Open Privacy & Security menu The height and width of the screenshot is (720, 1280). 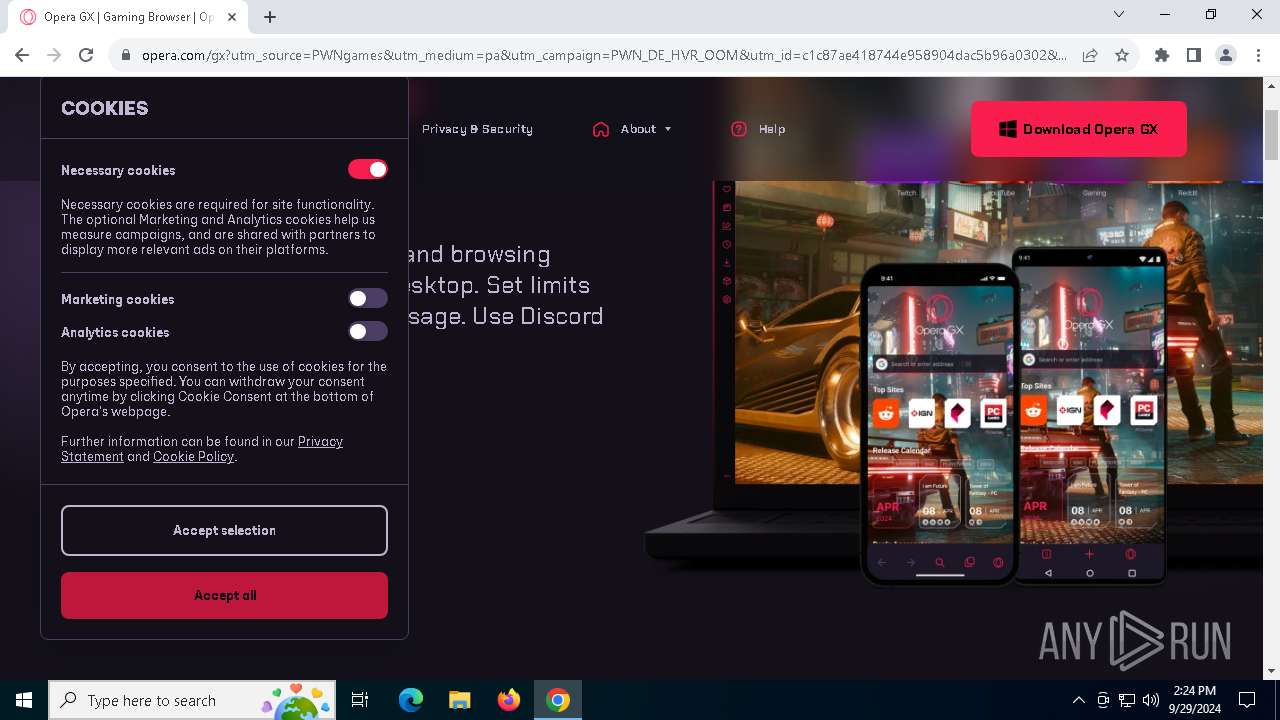coord(477,129)
